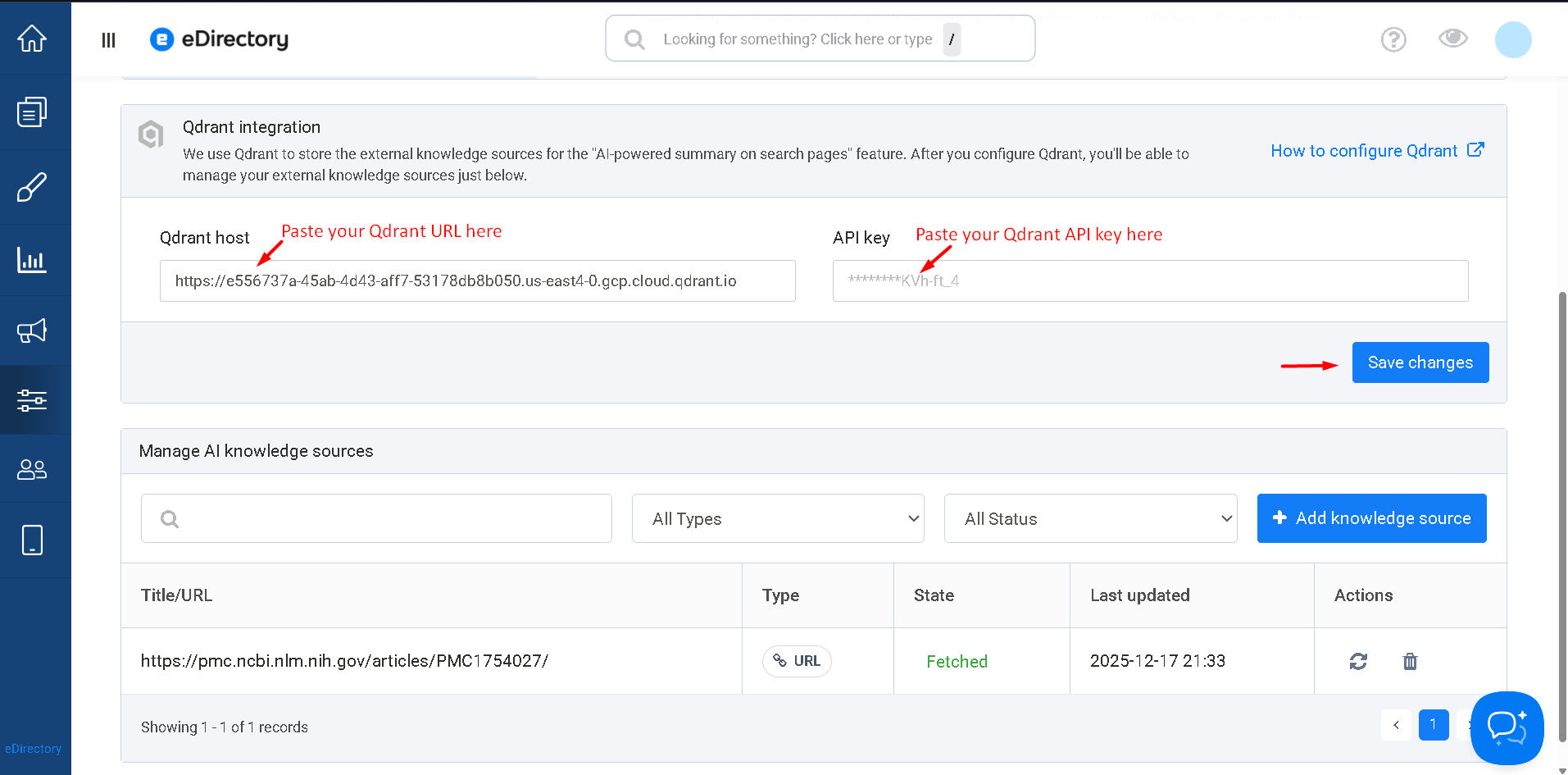The height and width of the screenshot is (775, 1568).
Task: Click the URL type badge
Action: click(x=797, y=661)
